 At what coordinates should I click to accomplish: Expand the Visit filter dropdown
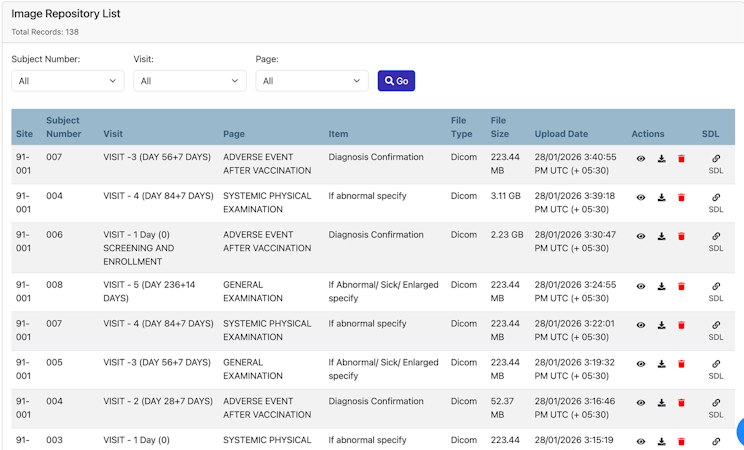[190, 81]
